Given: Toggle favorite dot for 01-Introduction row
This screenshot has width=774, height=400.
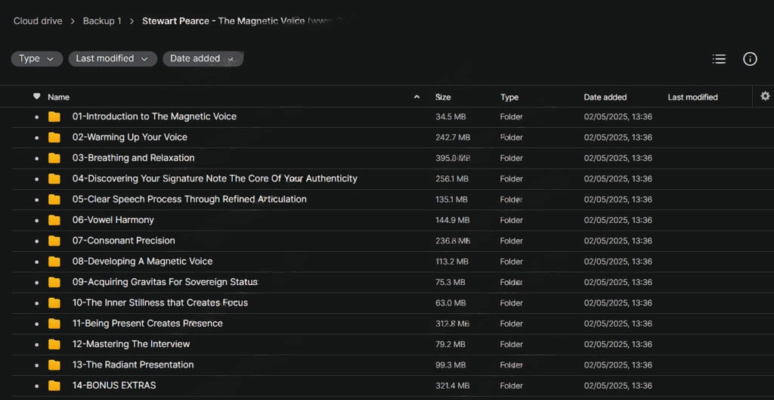Looking at the screenshot, I should [37, 118].
